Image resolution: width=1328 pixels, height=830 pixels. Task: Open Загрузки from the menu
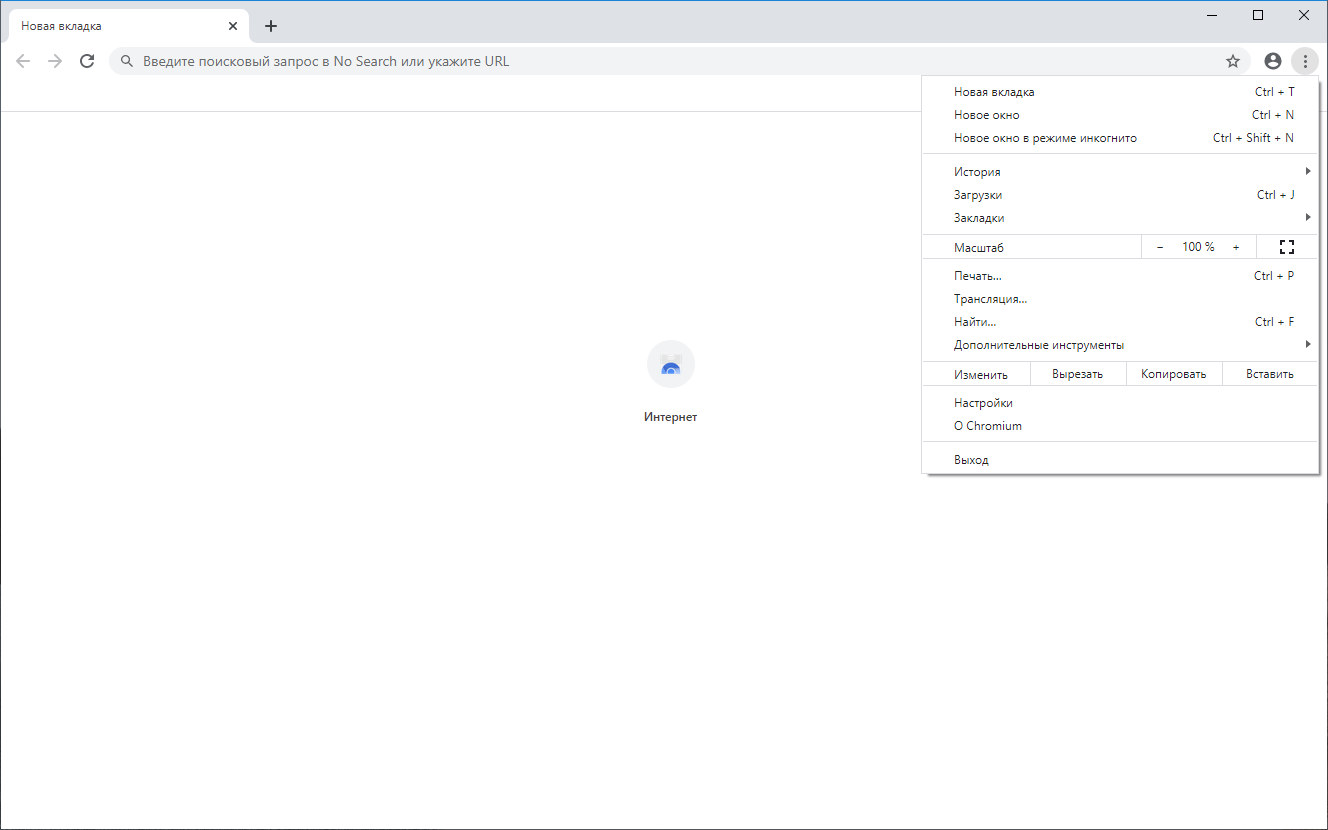tap(1120, 195)
